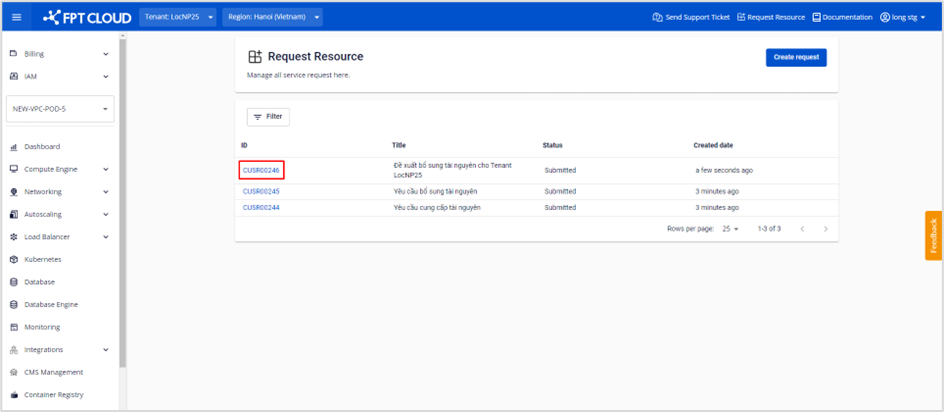Expand the Compute Engine menu
The width and height of the screenshot is (944, 412).
60,169
